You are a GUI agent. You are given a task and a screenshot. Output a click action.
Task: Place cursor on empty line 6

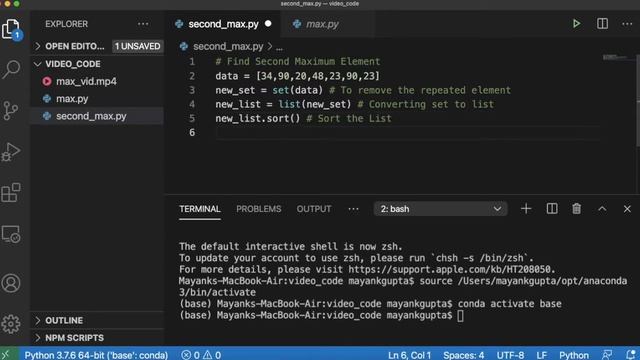[407, 133]
